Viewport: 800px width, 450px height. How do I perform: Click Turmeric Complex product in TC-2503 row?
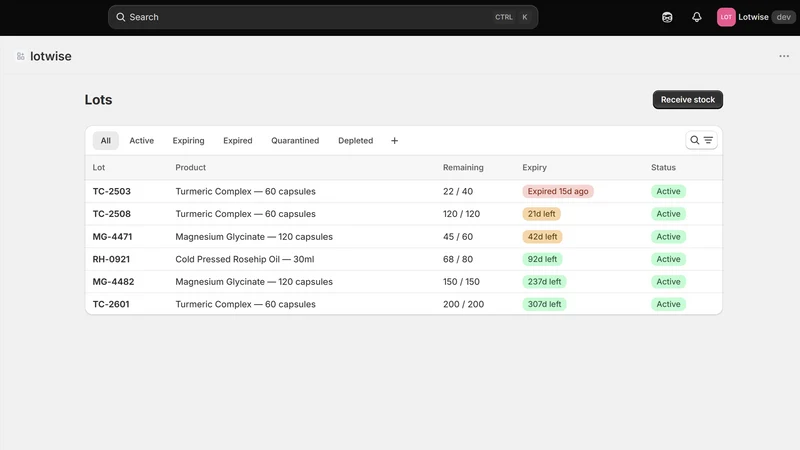[x=245, y=191]
